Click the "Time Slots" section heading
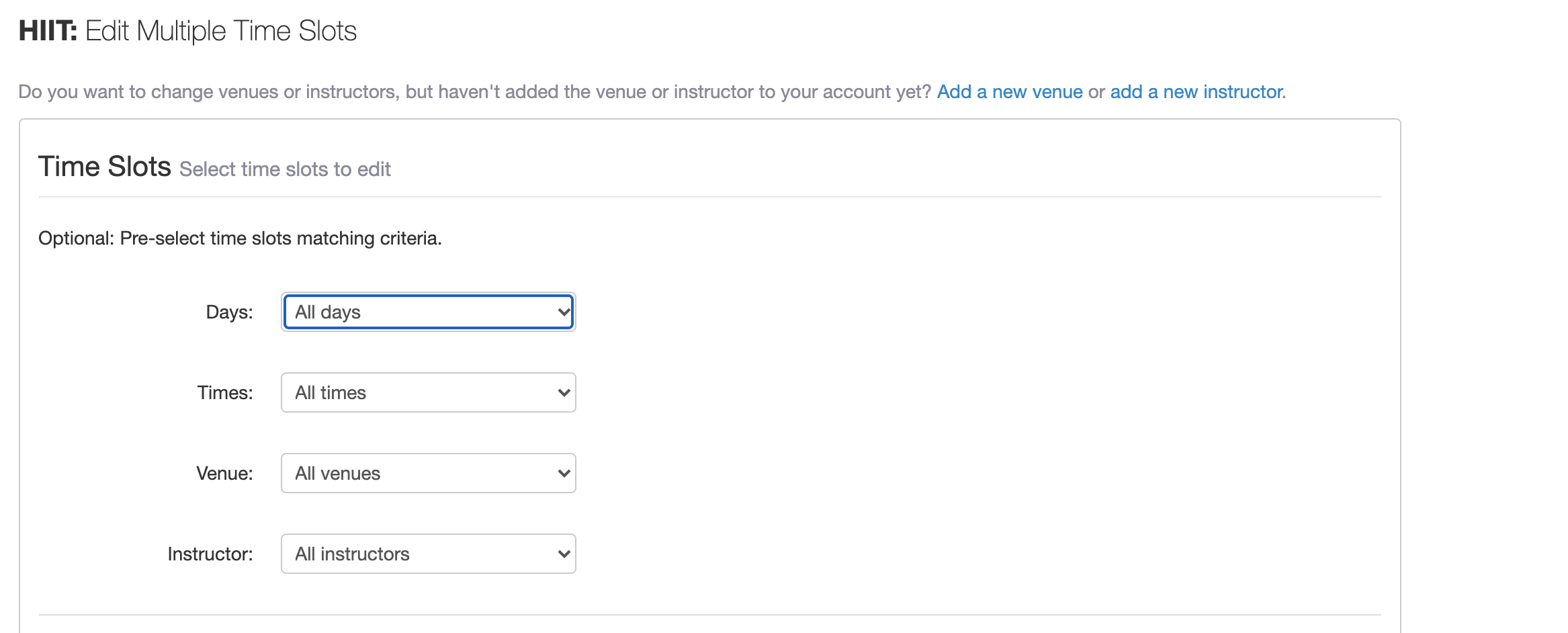This screenshot has width=1568, height=633. (x=105, y=167)
